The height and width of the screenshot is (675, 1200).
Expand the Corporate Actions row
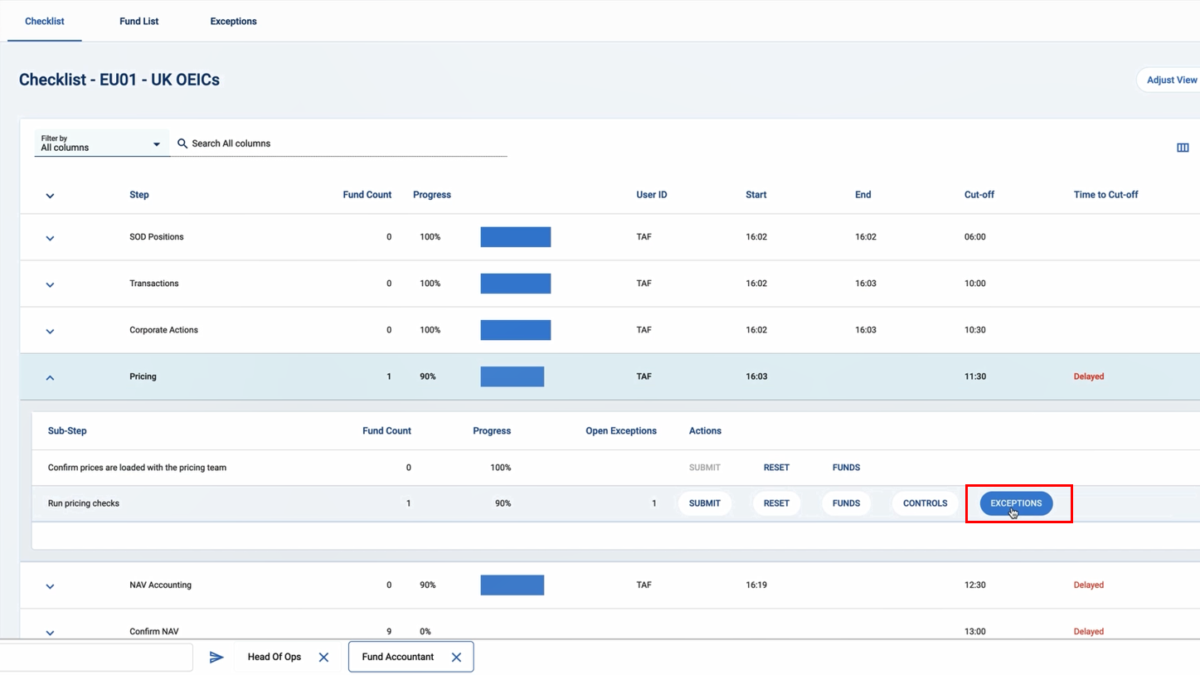point(50,331)
